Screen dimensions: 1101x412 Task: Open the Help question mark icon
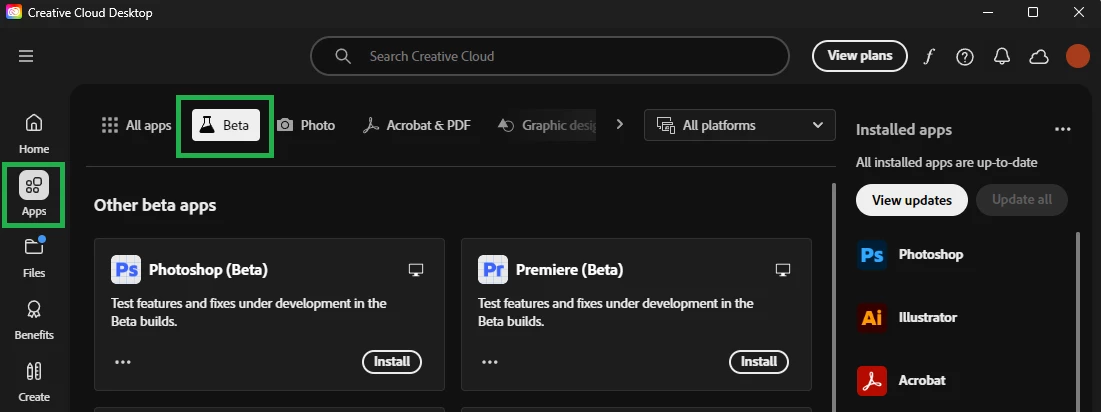pyautogui.click(x=965, y=57)
